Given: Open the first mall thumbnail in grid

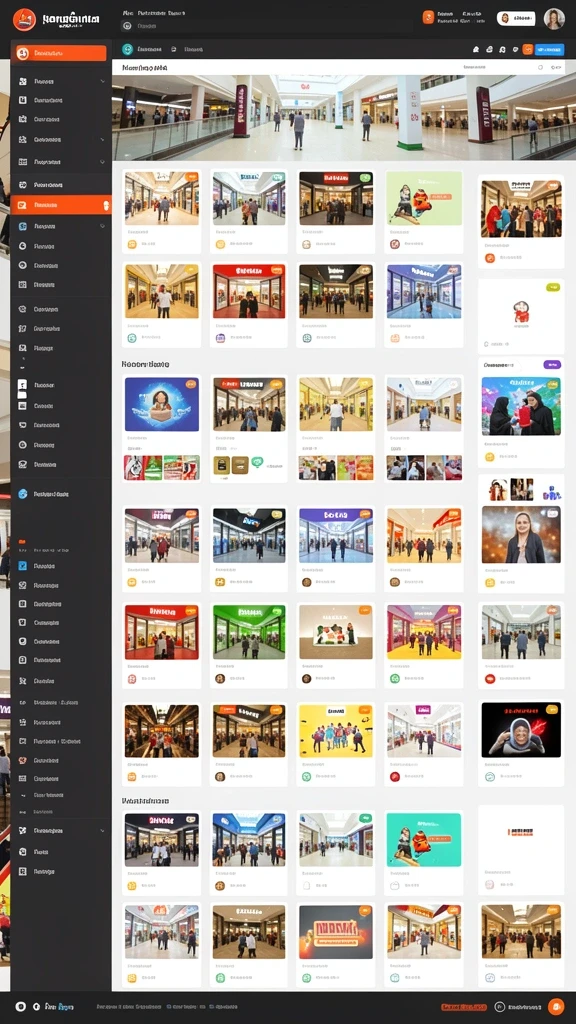Looking at the screenshot, I should coord(161,199).
